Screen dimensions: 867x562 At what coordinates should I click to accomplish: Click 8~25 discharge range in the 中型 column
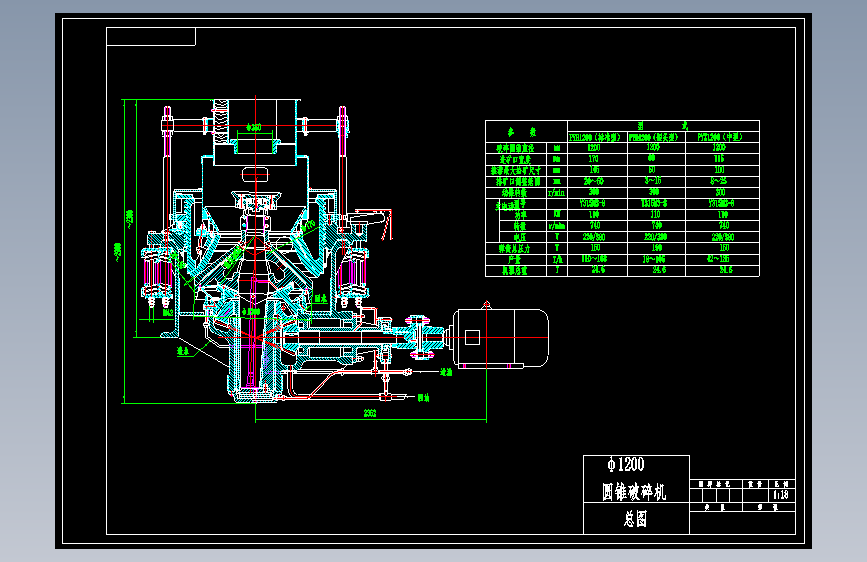pyautogui.click(x=719, y=181)
